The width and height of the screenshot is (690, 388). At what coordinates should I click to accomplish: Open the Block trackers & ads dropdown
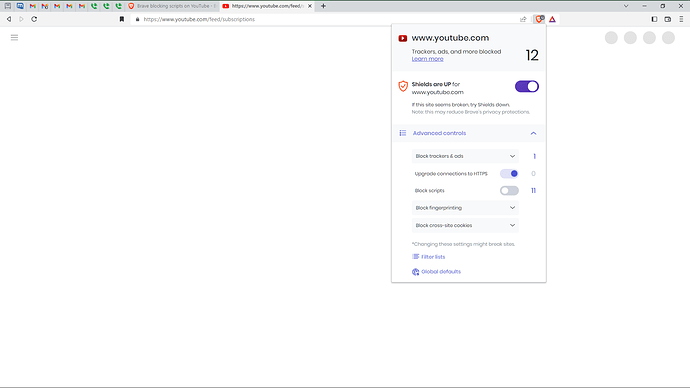coord(465,156)
